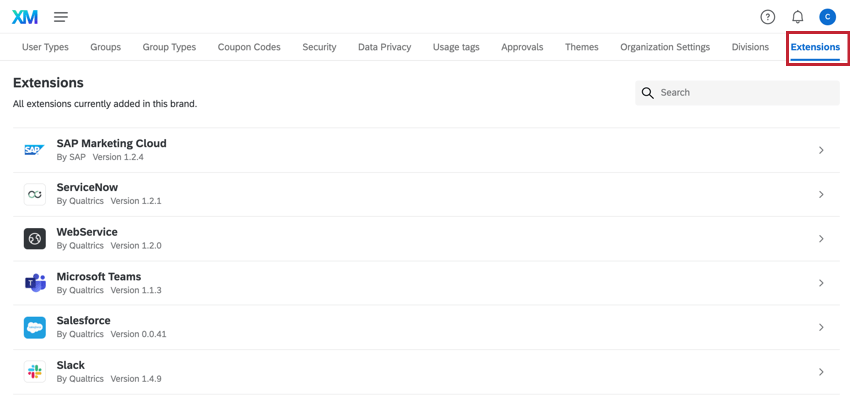Expand the Slack row chevron

pyautogui.click(x=821, y=372)
